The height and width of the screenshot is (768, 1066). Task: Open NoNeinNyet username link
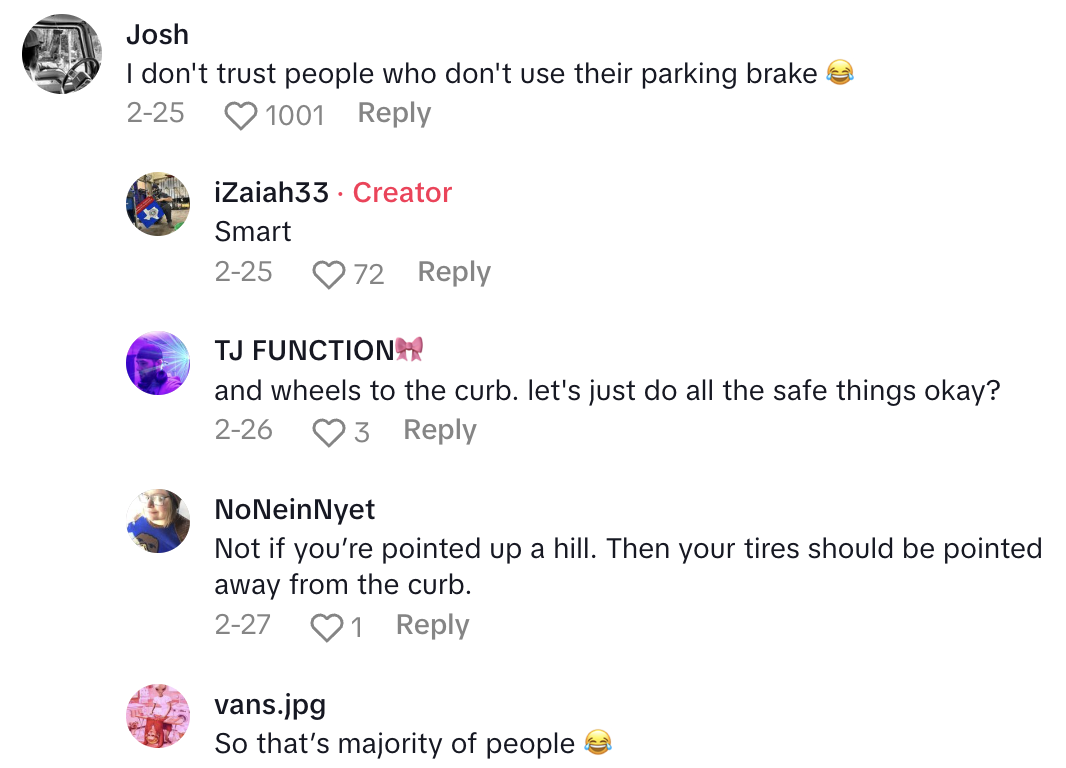[x=295, y=509]
